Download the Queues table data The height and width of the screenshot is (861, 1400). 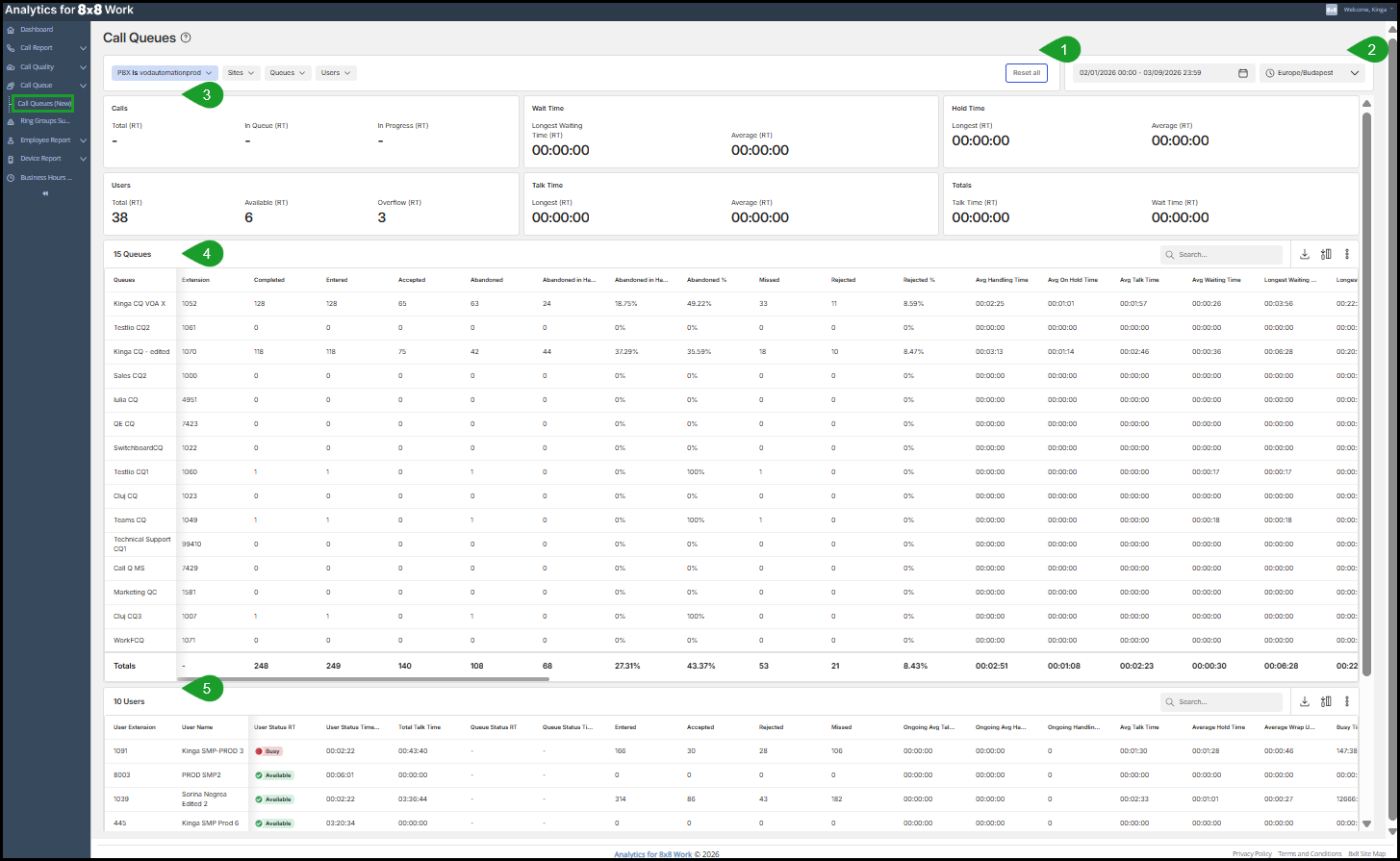pos(1304,255)
